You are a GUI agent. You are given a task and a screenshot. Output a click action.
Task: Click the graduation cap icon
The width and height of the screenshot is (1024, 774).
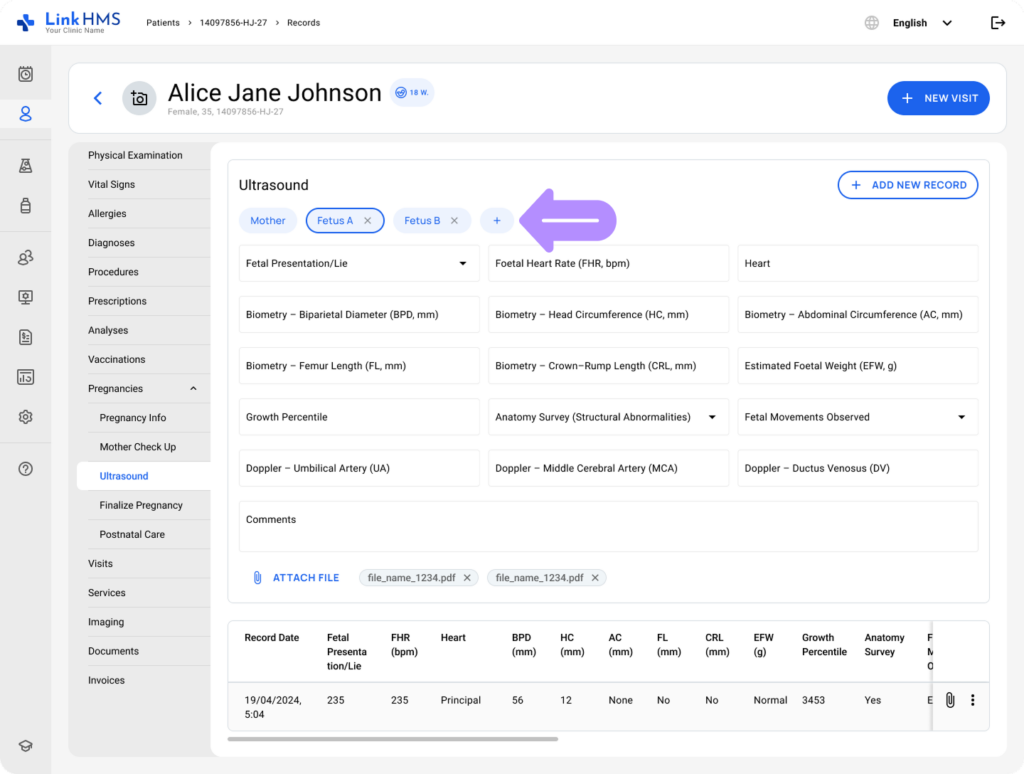tap(25, 746)
